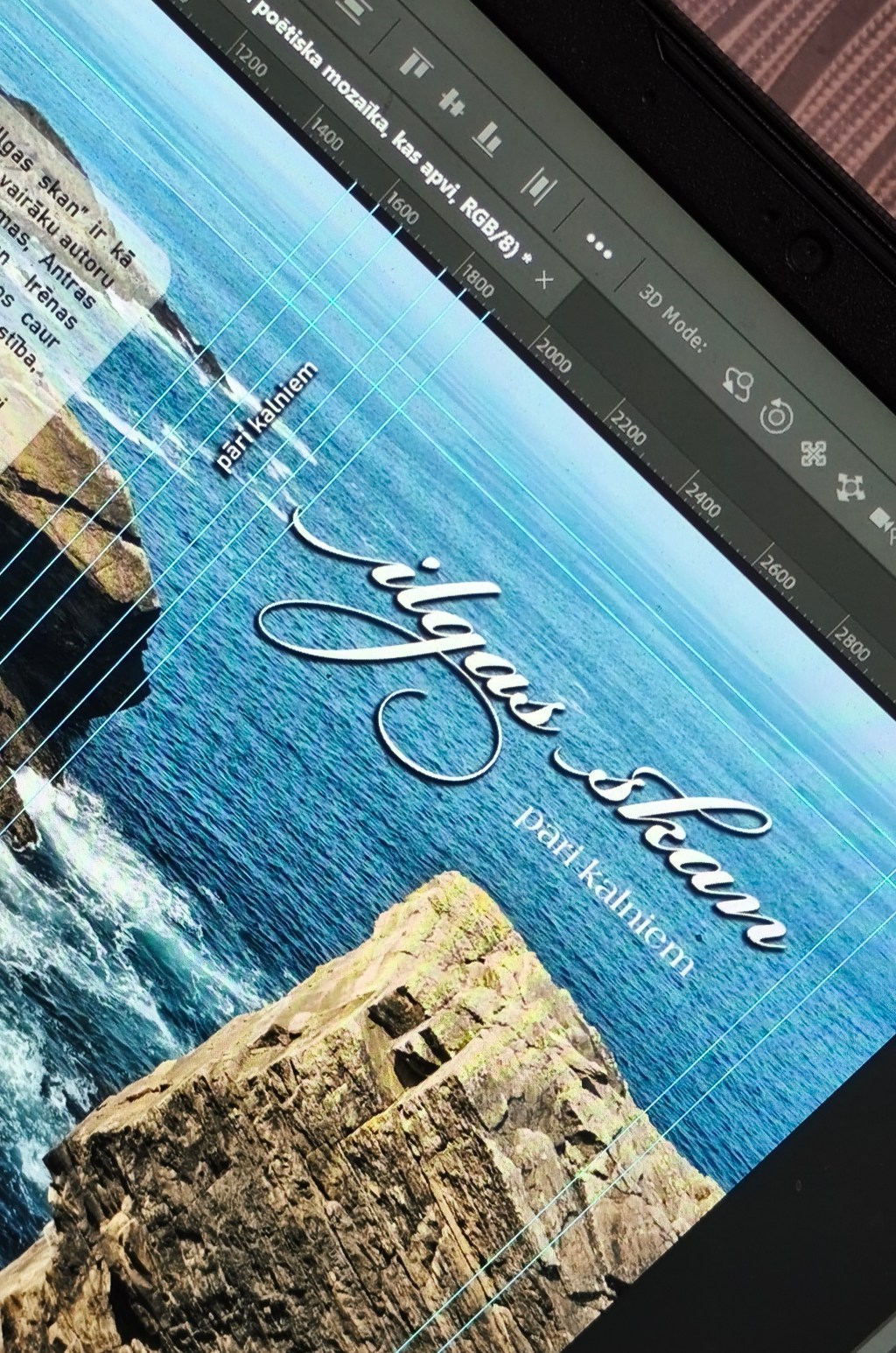Open the three-dot align and distribute options
The width and height of the screenshot is (896, 1353).
point(598,247)
